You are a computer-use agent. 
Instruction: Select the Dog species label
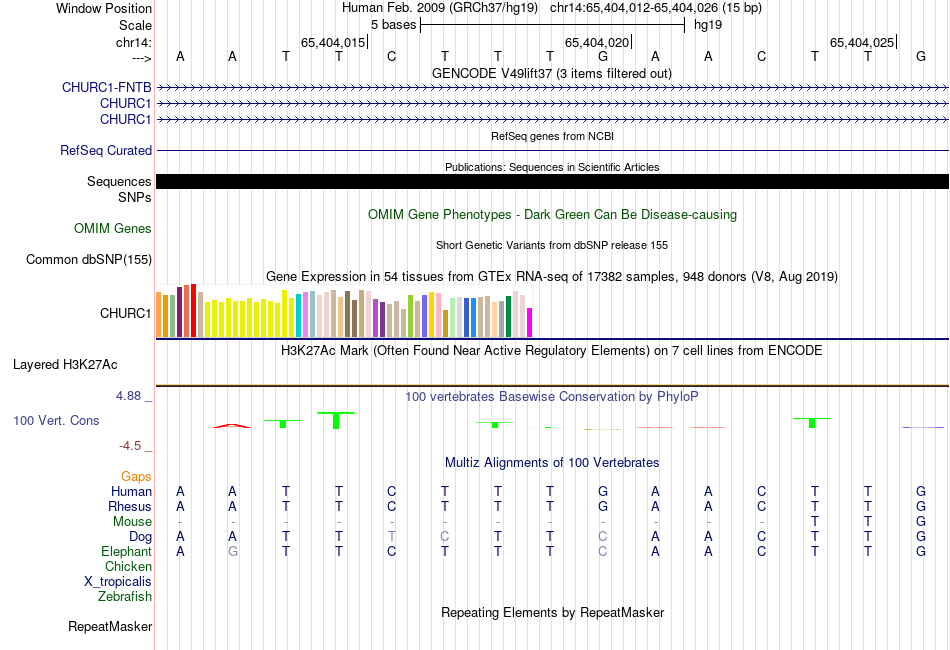[141, 537]
